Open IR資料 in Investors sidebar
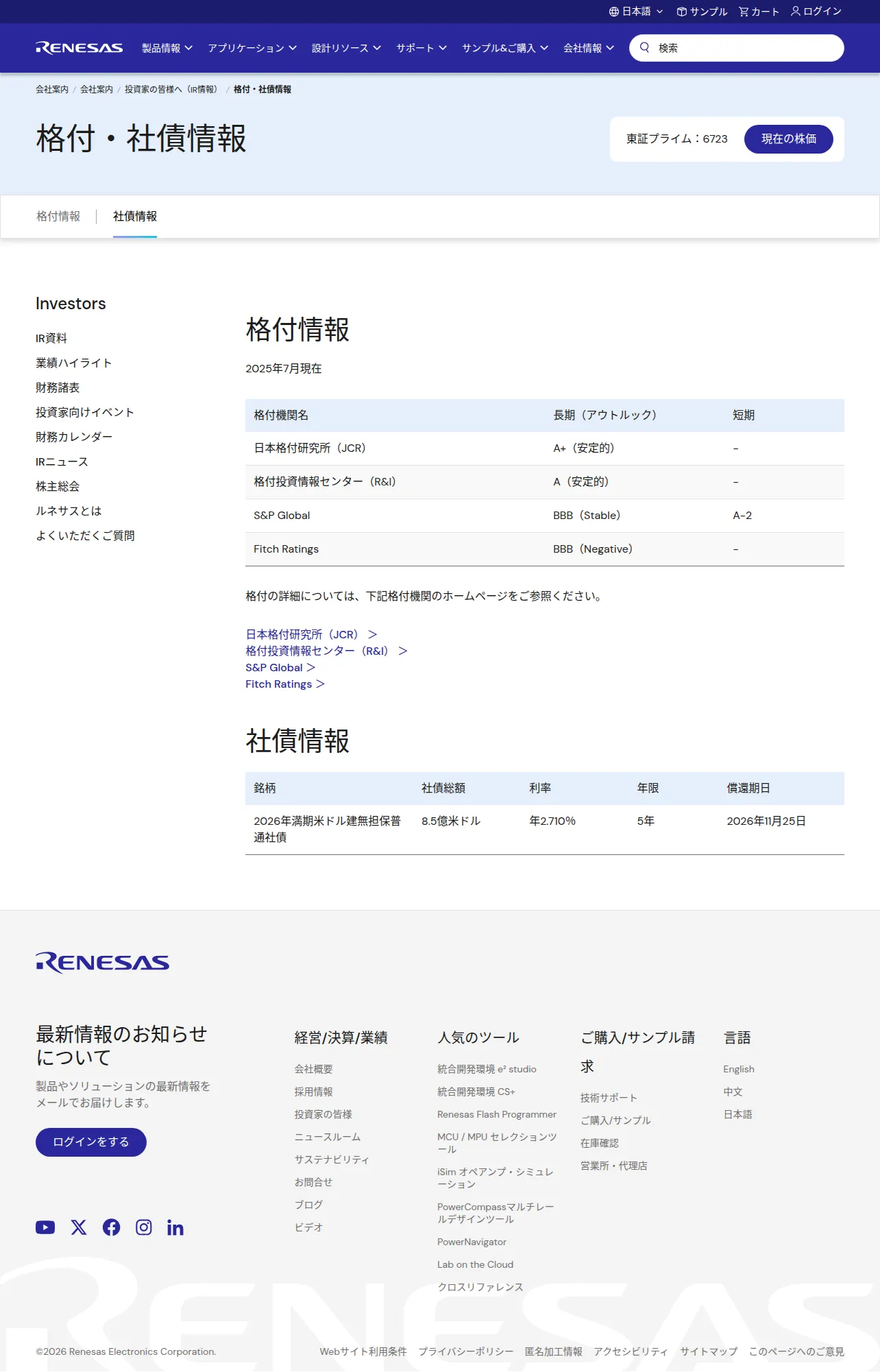The image size is (880, 1372). point(51,338)
